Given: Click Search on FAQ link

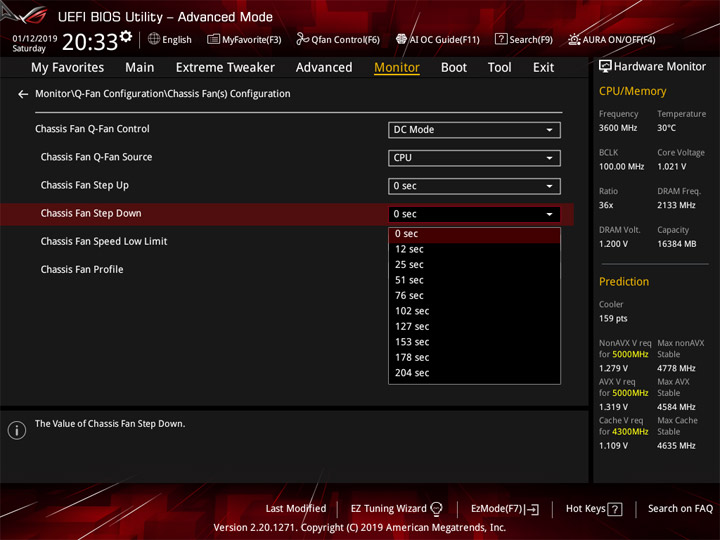Looking at the screenshot, I should click(x=680, y=509).
